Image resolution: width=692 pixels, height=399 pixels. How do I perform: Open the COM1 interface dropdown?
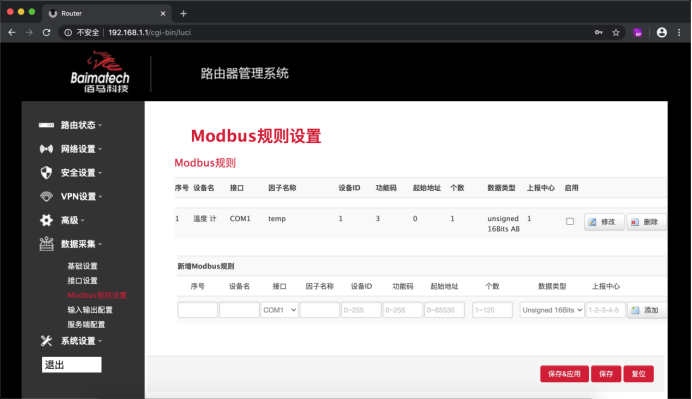pos(279,310)
